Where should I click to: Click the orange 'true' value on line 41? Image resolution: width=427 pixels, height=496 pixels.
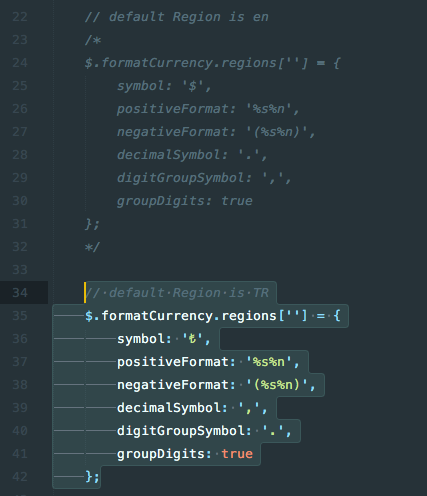click(237, 454)
